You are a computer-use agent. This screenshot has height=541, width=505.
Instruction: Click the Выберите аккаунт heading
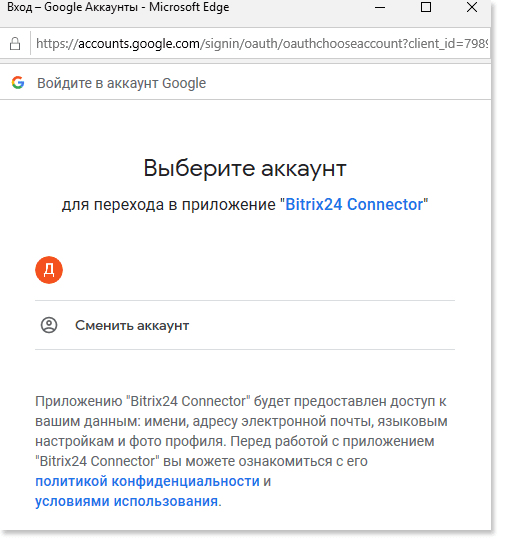click(245, 168)
